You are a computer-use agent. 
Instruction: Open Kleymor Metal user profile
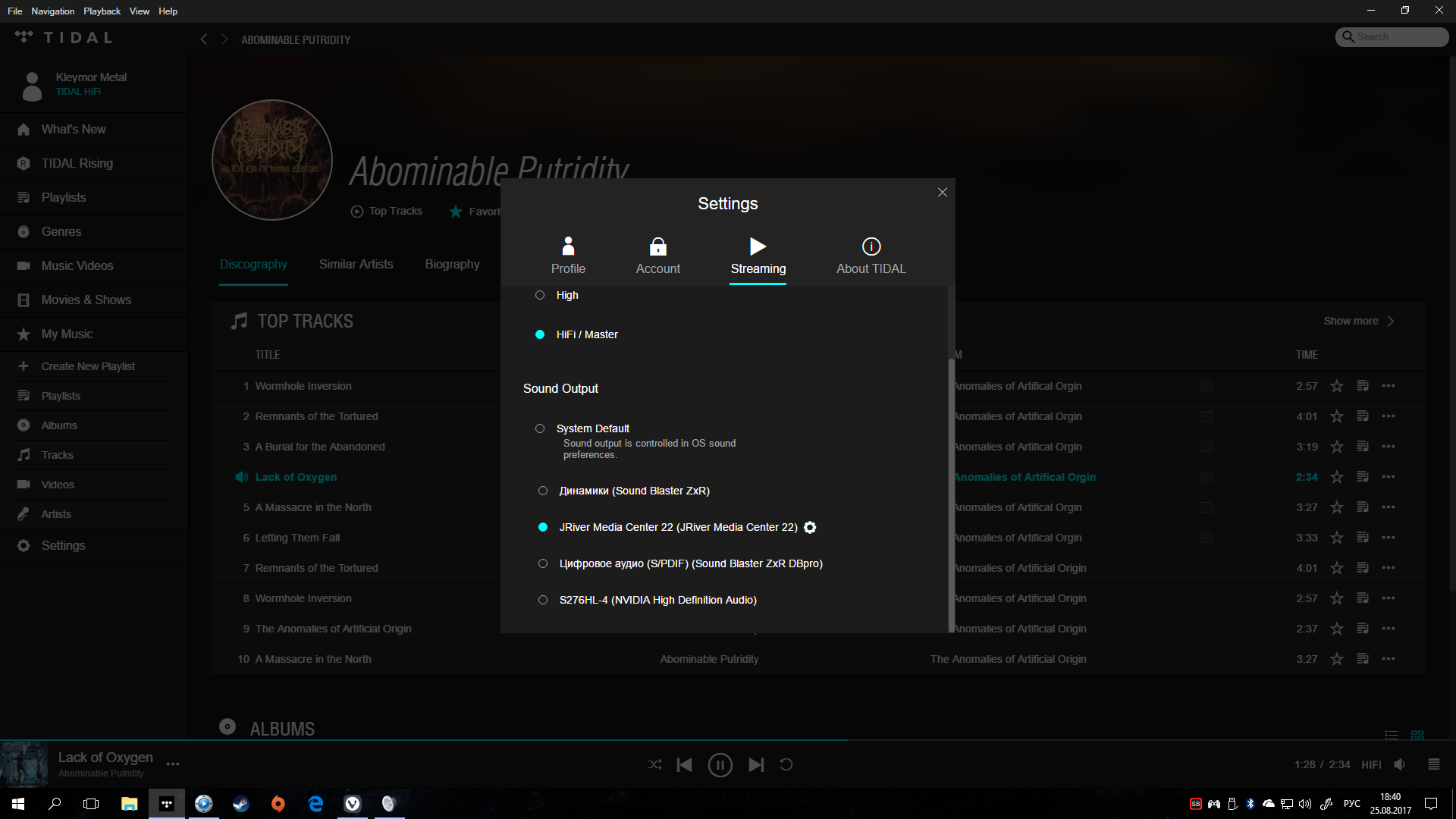tap(76, 84)
